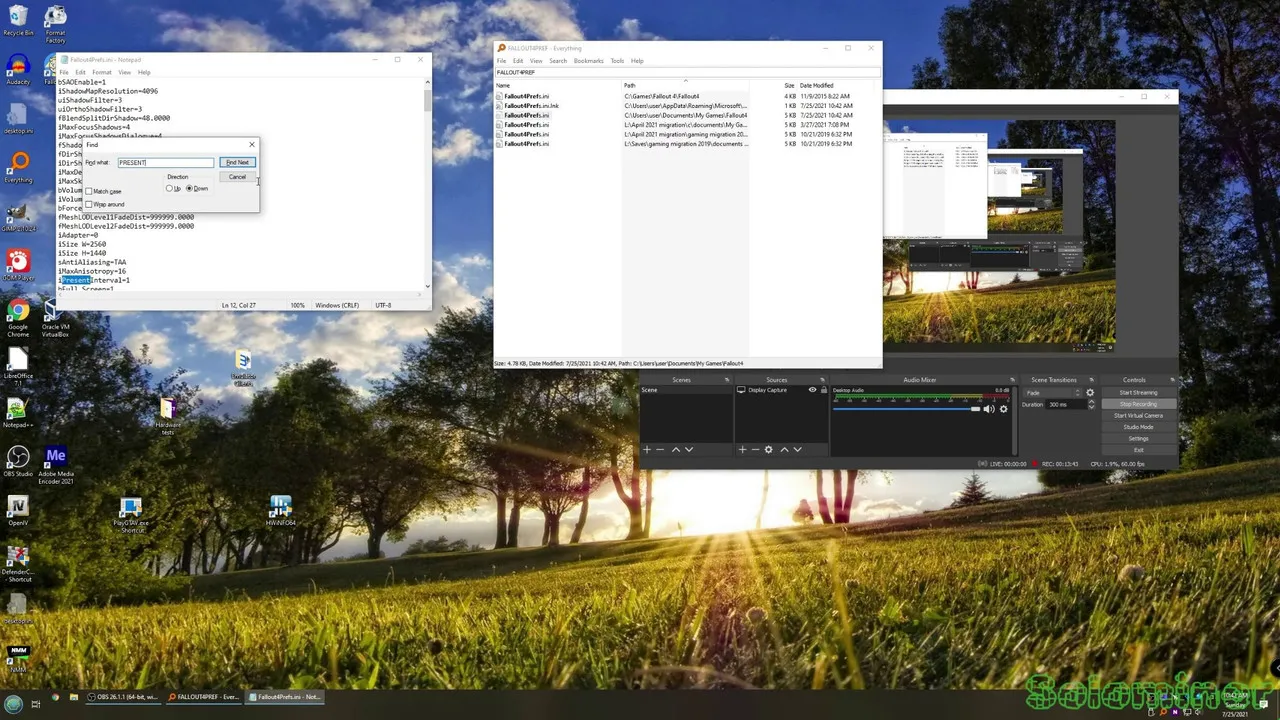The image size is (1280, 720).
Task: Open the Format Factory desktop icon
Action: pyautogui.click(x=56, y=24)
